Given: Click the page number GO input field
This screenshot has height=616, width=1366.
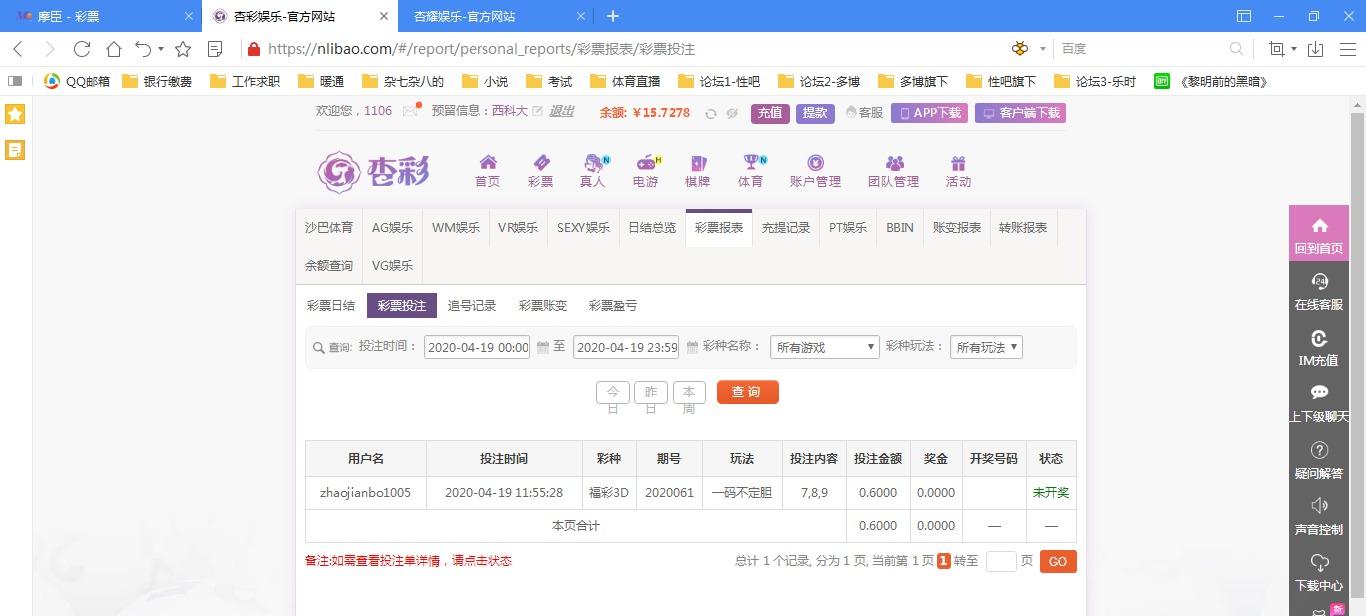Looking at the screenshot, I should (x=1000, y=561).
